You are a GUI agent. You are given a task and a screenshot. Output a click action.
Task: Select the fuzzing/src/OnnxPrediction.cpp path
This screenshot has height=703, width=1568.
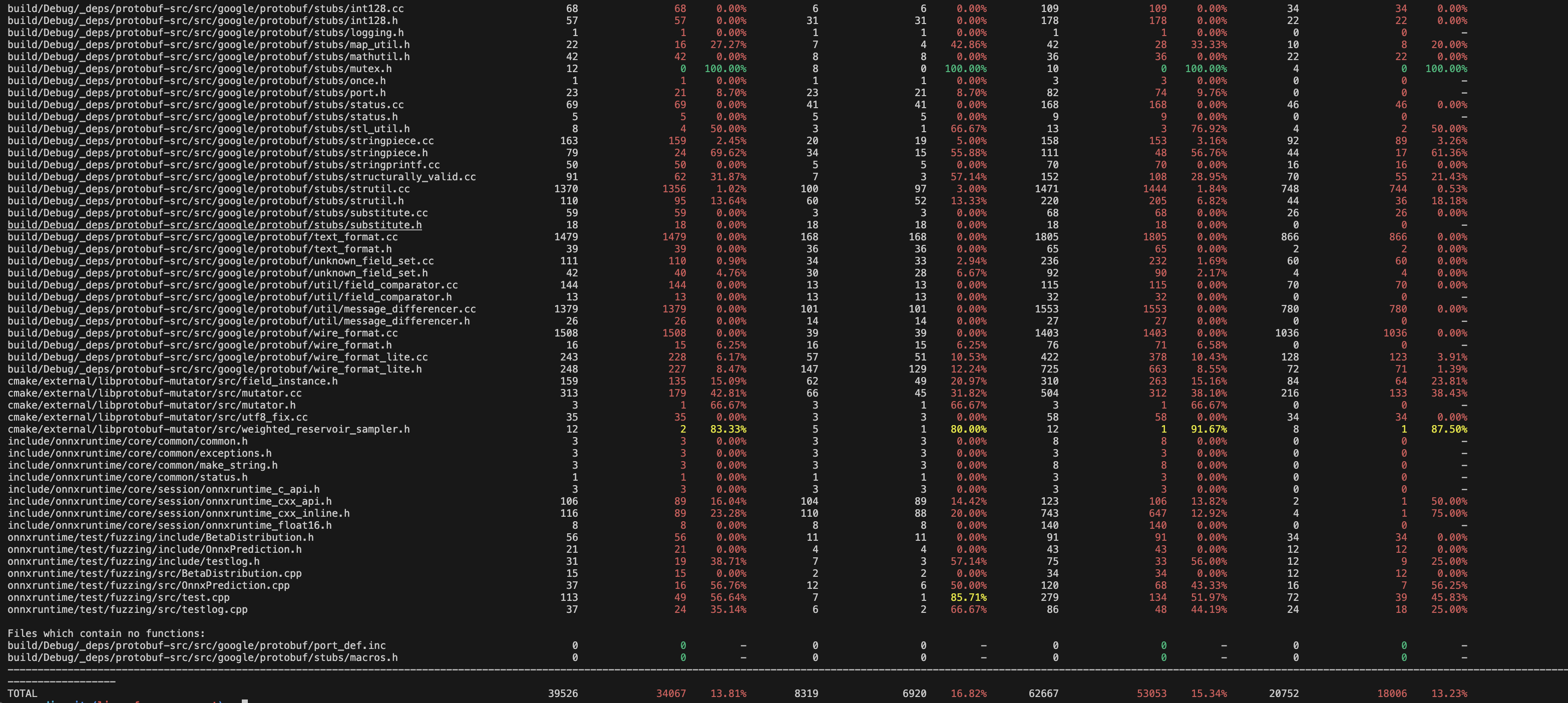148,585
